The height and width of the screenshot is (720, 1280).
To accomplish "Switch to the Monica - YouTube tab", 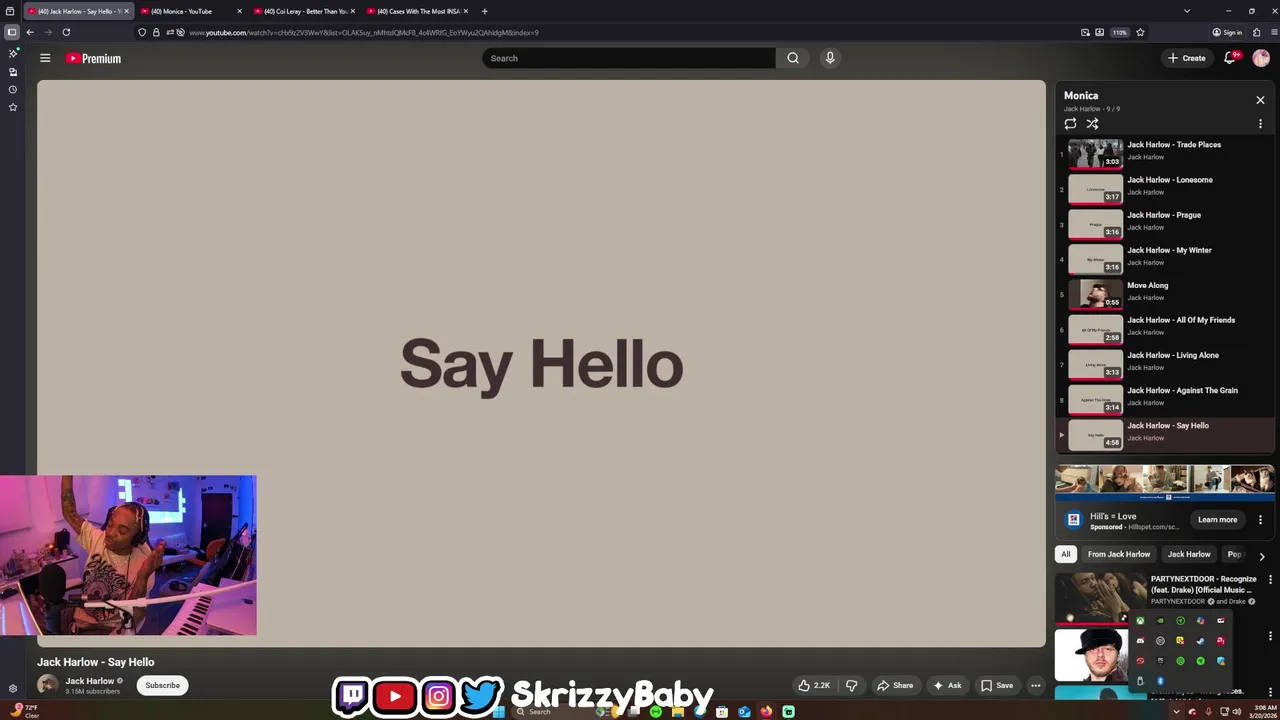I will (190, 11).
